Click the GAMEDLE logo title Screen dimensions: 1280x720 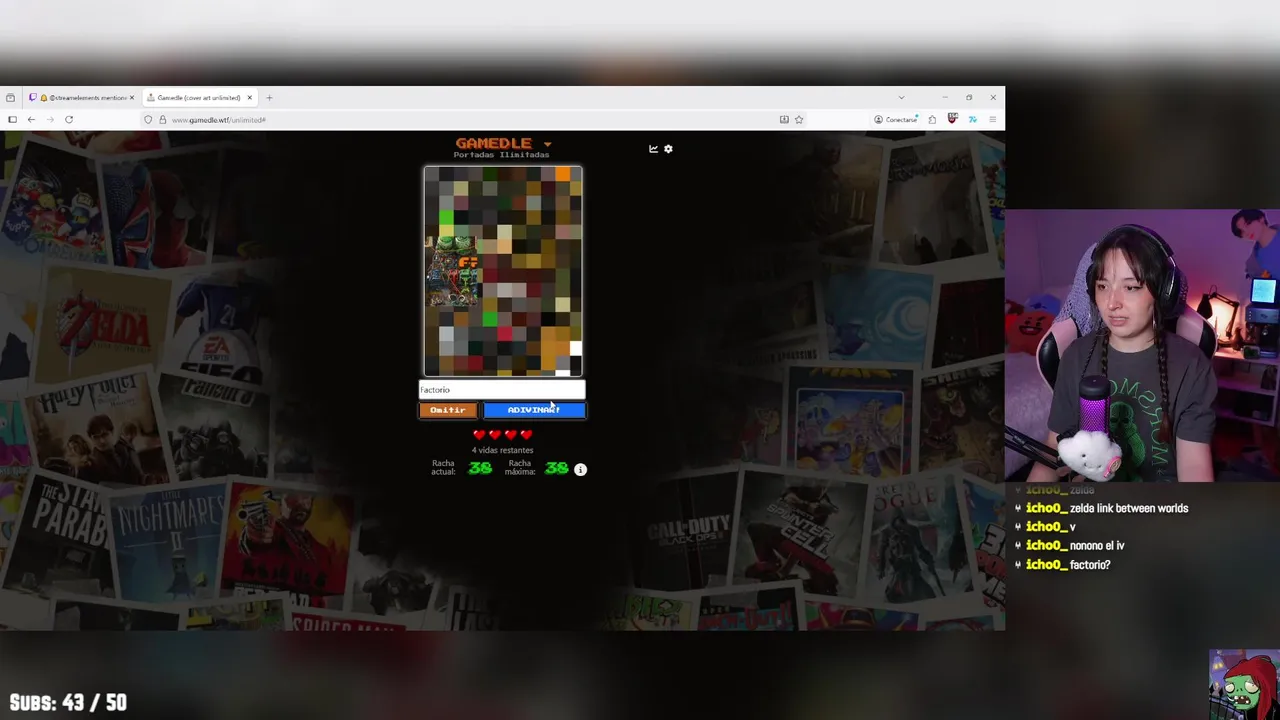494,143
